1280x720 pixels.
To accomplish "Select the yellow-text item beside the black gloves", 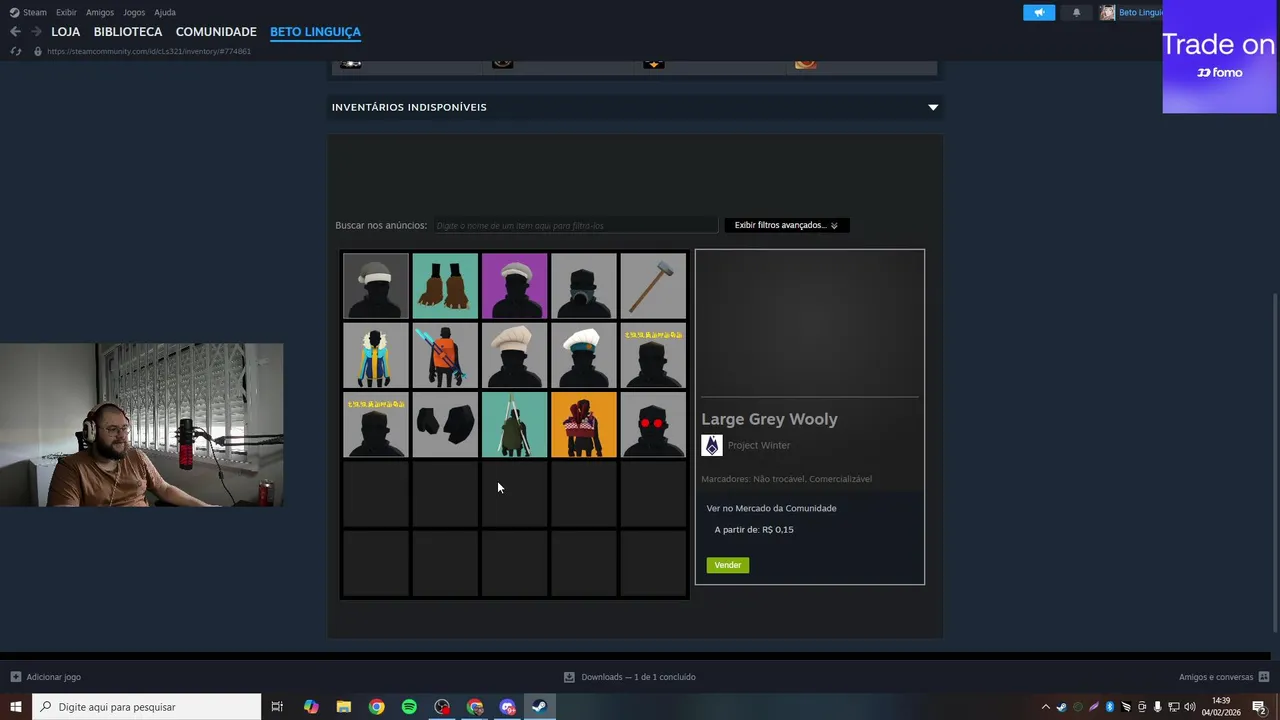I will click(x=376, y=425).
